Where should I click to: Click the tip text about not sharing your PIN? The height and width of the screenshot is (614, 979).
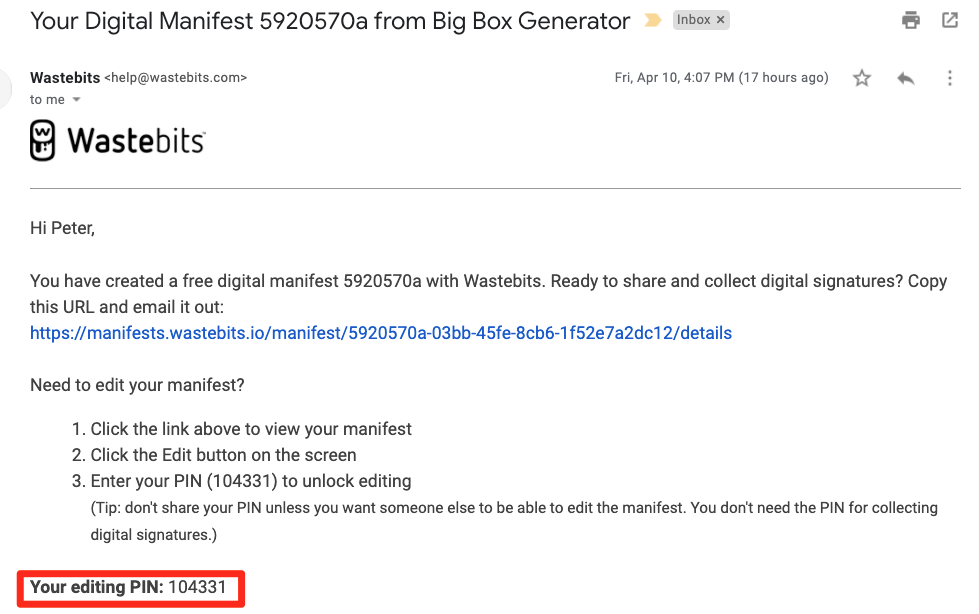click(514, 521)
